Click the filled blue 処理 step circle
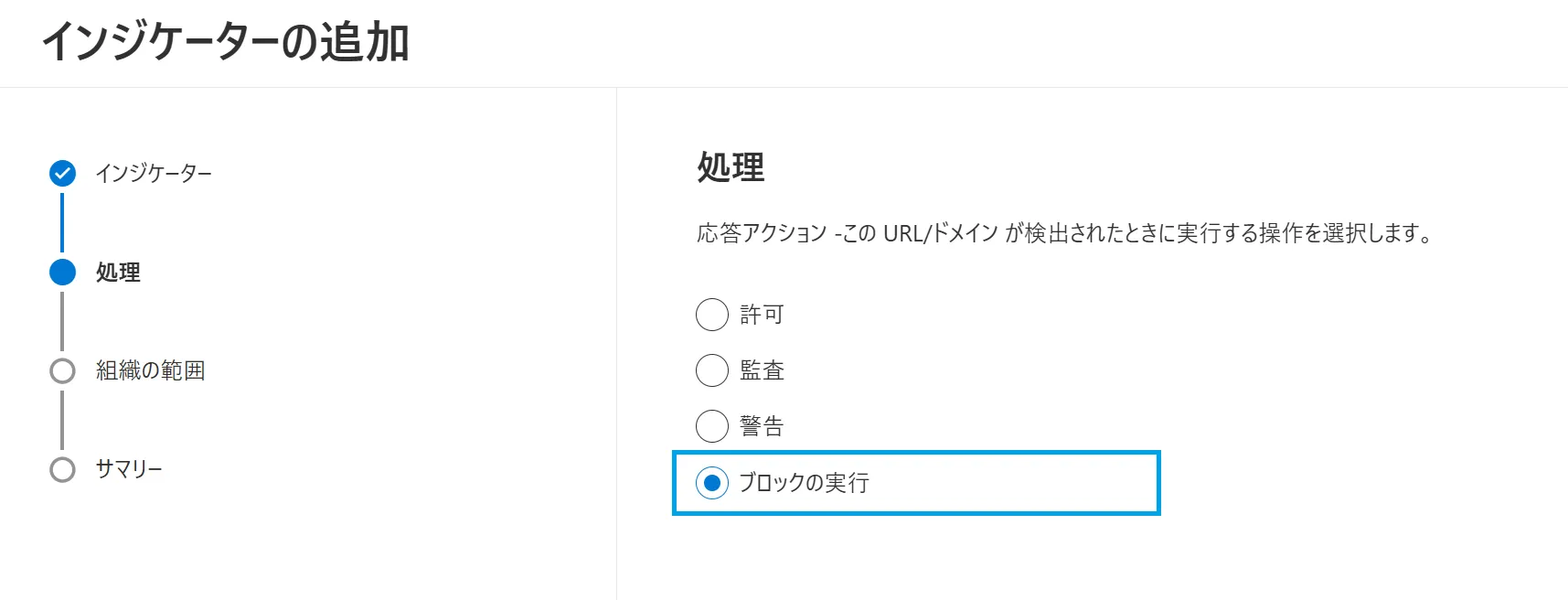The height and width of the screenshot is (600, 1568). (x=62, y=272)
